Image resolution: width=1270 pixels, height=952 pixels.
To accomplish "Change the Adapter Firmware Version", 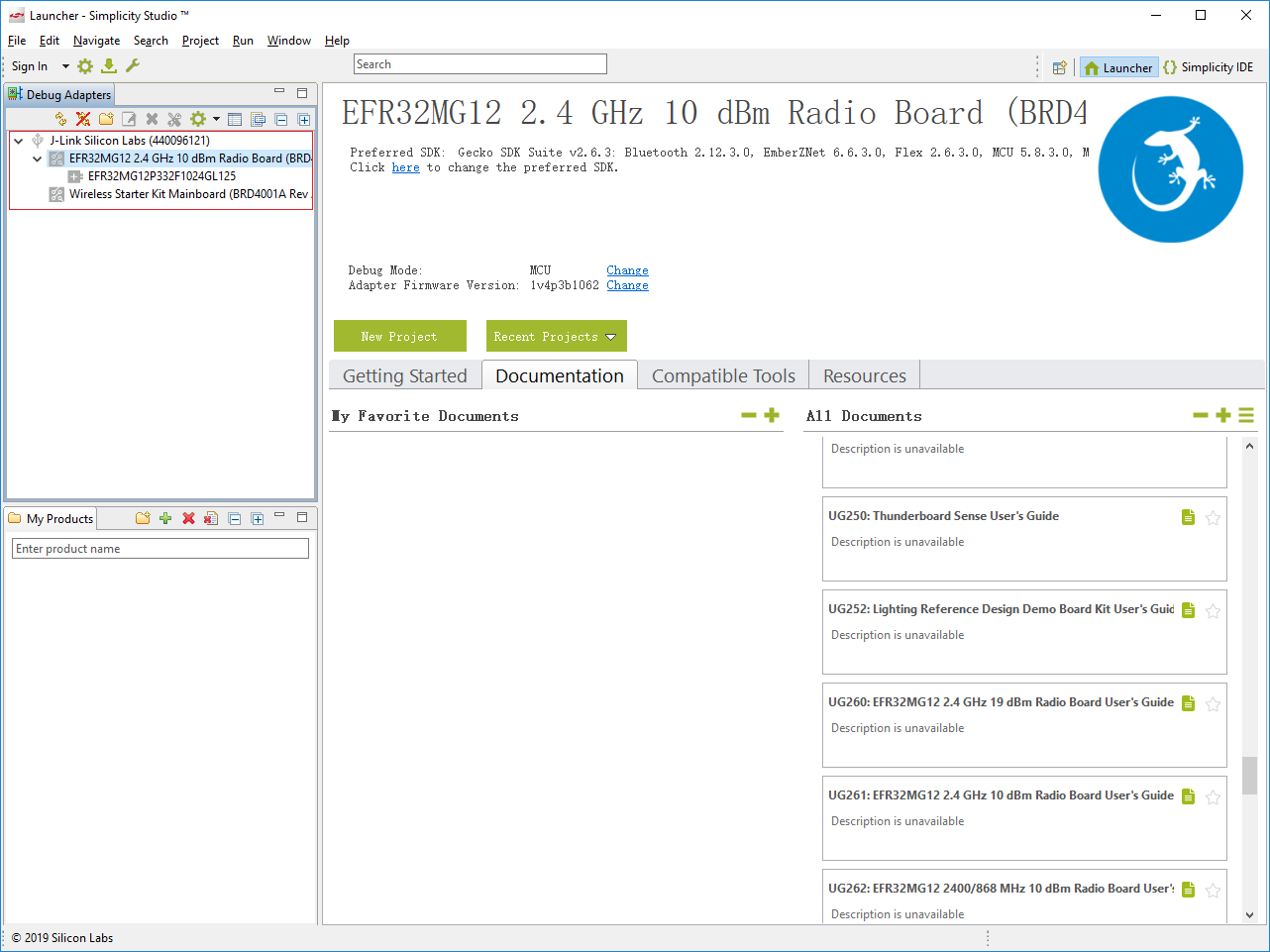I will tap(628, 285).
